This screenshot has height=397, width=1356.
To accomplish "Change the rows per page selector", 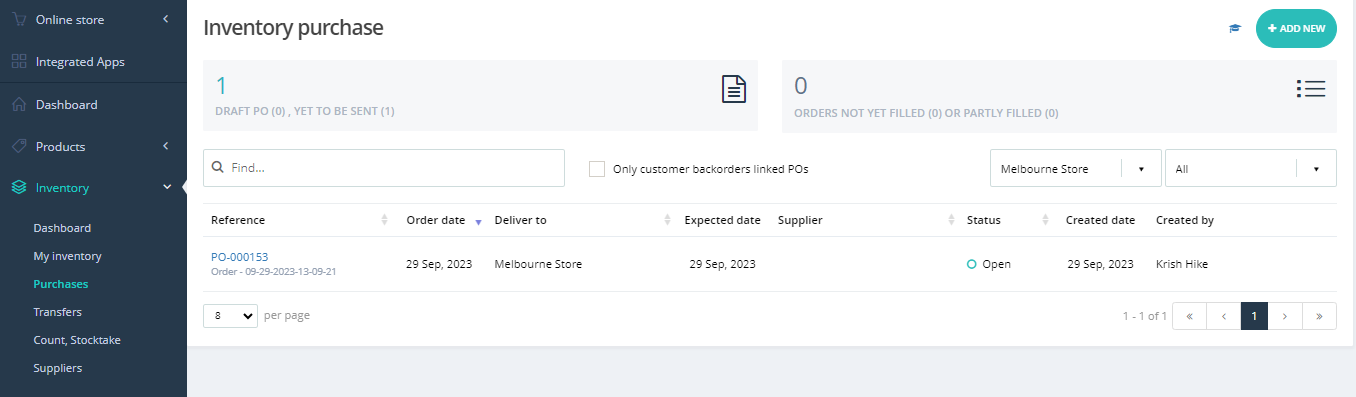I will coord(231,315).
